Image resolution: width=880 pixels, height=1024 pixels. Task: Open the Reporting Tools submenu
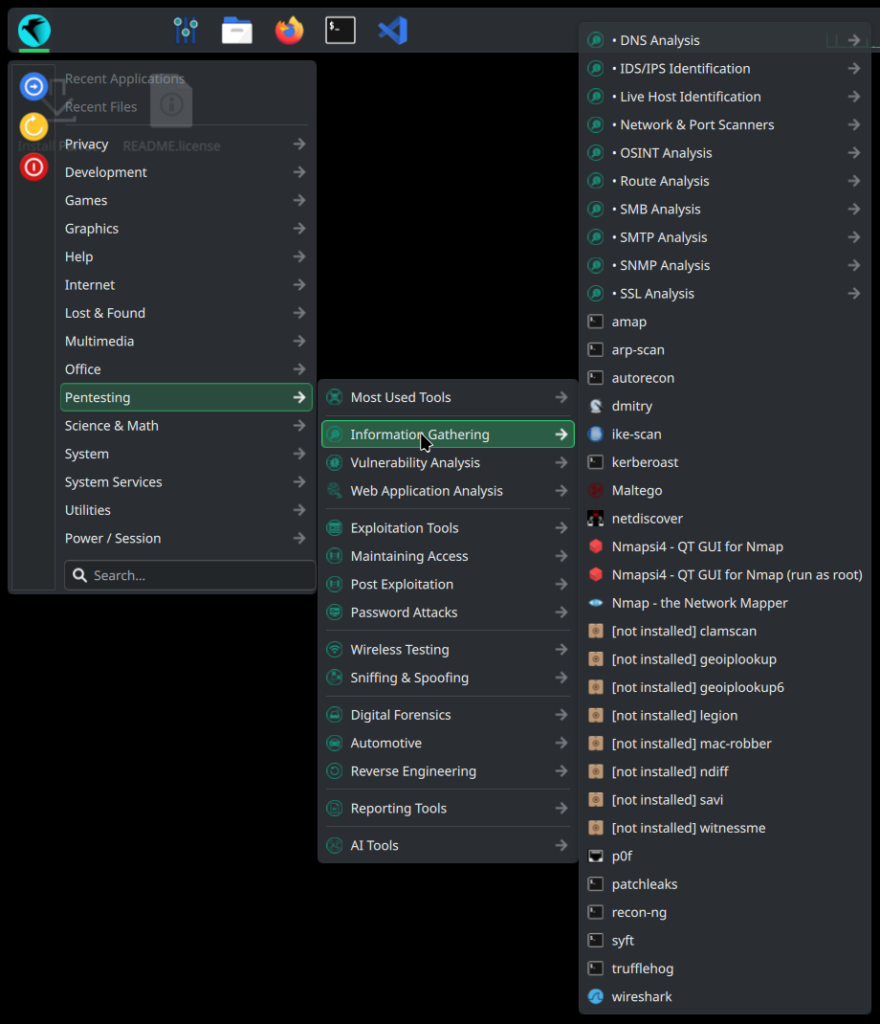[448, 808]
